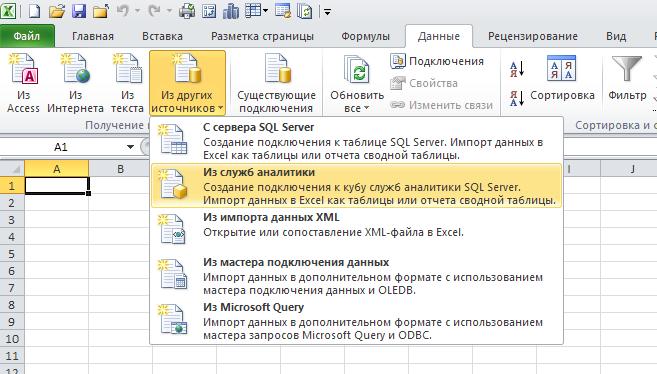Import data Из текста
The width and height of the screenshot is (657, 374).
click(127, 83)
